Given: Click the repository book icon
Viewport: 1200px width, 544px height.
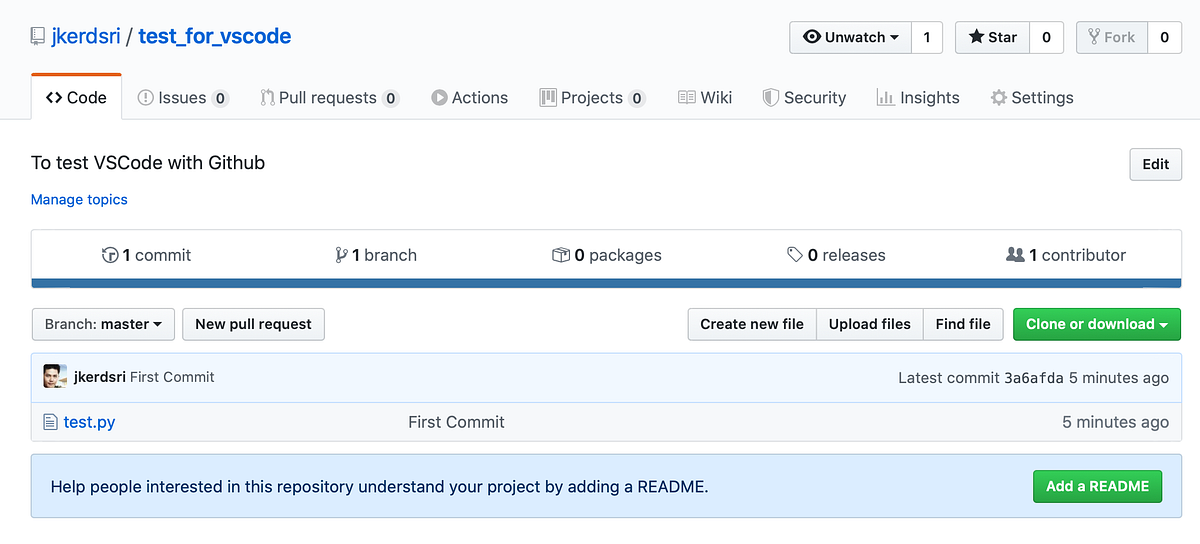Looking at the screenshot, I should click(38, 37).
